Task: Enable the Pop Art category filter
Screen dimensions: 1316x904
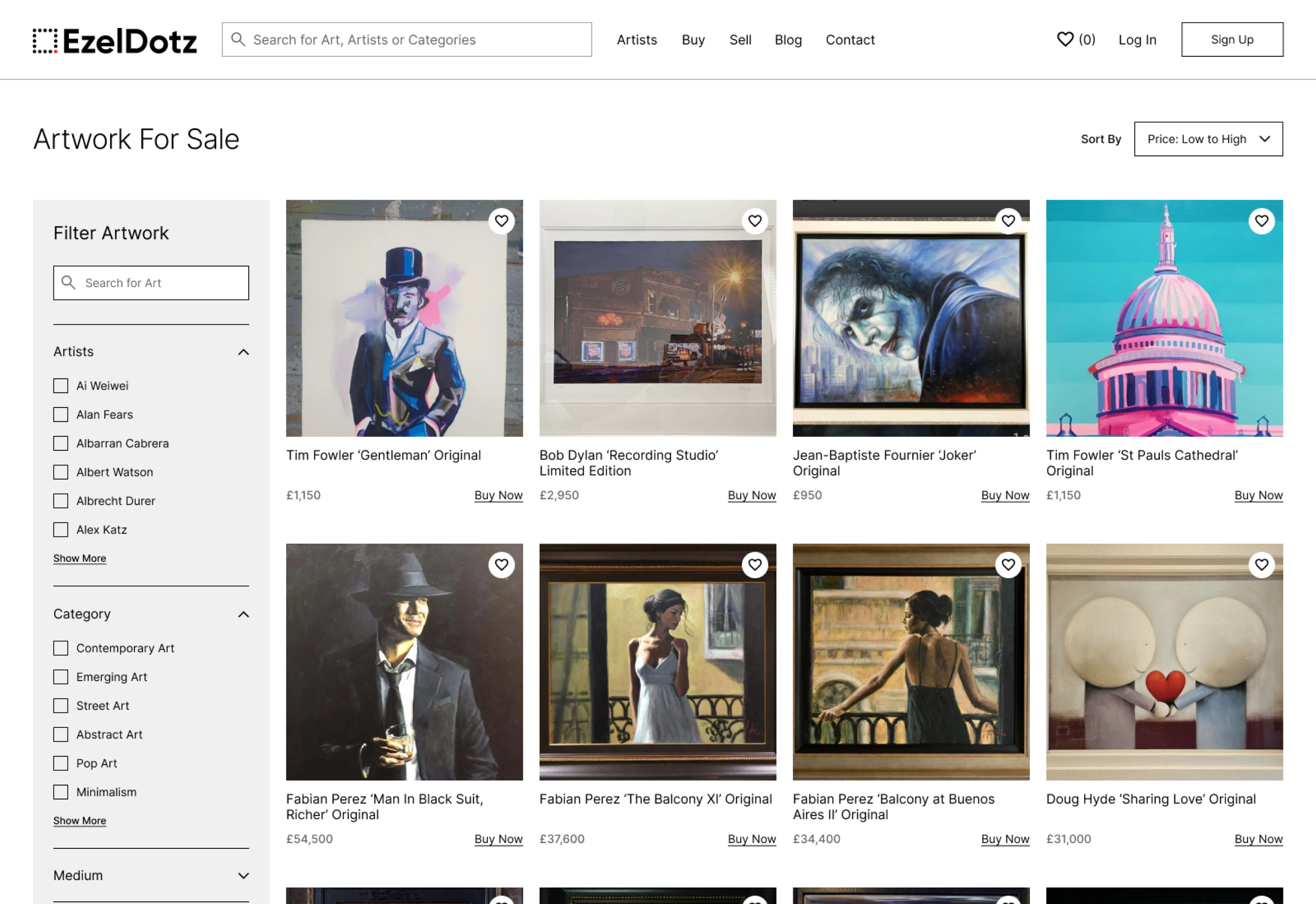Action: (60, 763)
